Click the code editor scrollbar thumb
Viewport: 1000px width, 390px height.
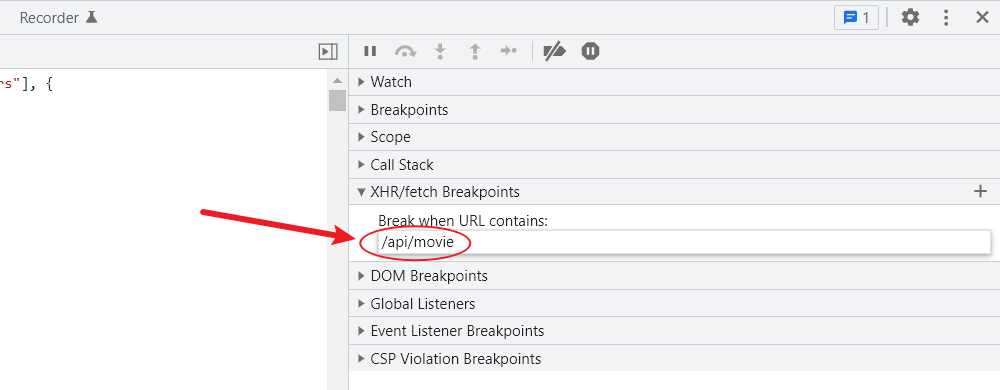tap(337, 101)
